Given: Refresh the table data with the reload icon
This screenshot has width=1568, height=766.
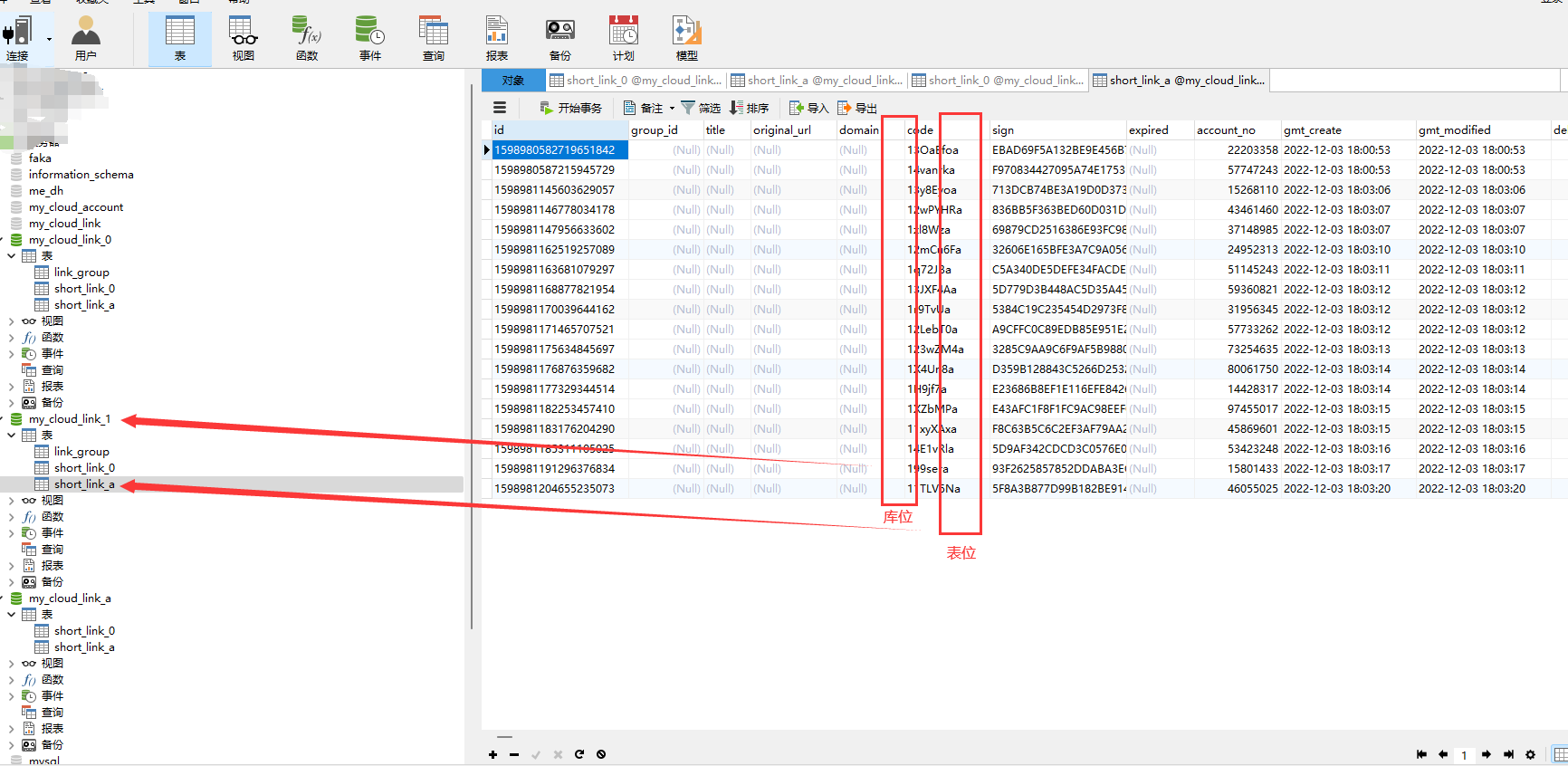Looking at the screenshot, I should [x=579, y=754].
